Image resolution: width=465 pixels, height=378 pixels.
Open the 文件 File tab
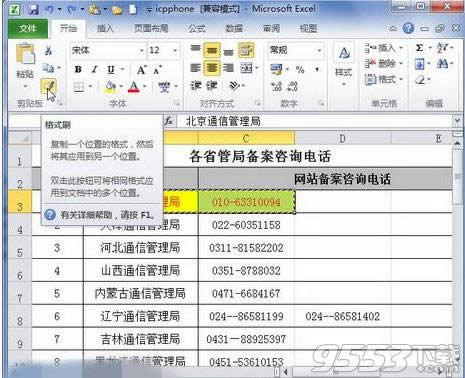pyautogui.click(x=27, y=28)
